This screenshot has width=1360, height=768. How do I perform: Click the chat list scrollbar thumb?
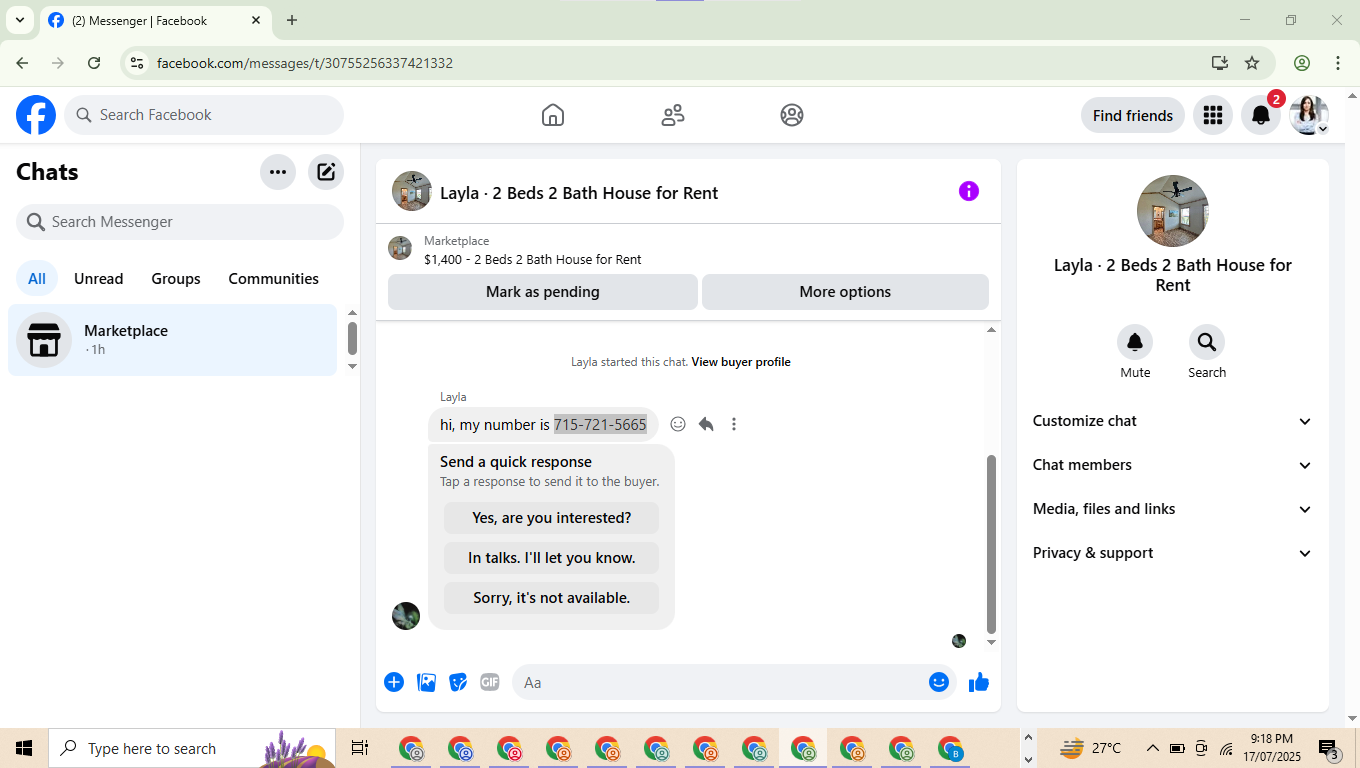pos(352,338)
